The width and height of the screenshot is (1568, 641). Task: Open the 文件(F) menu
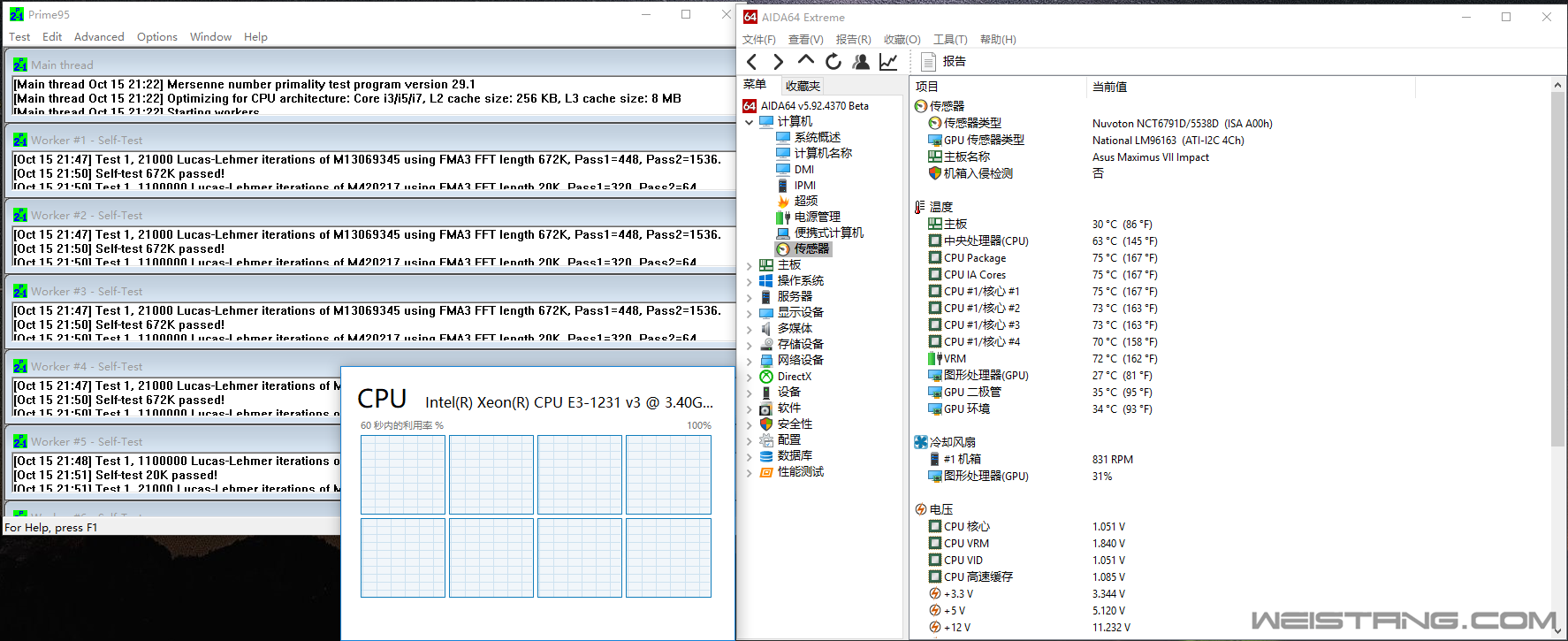[759, 40]
